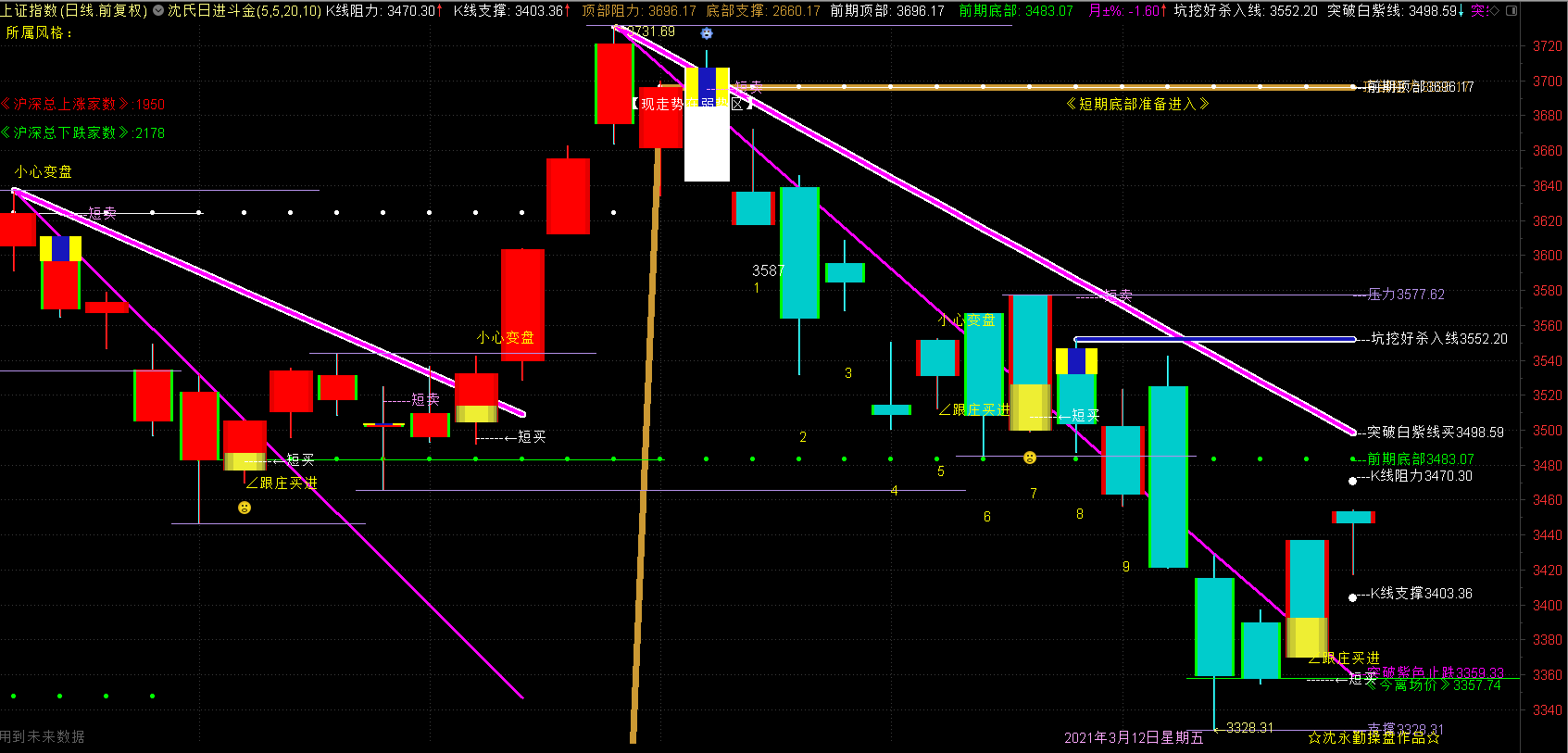
Task: Click chart label K线阻力3470.30
Action: coord(1422,476)
